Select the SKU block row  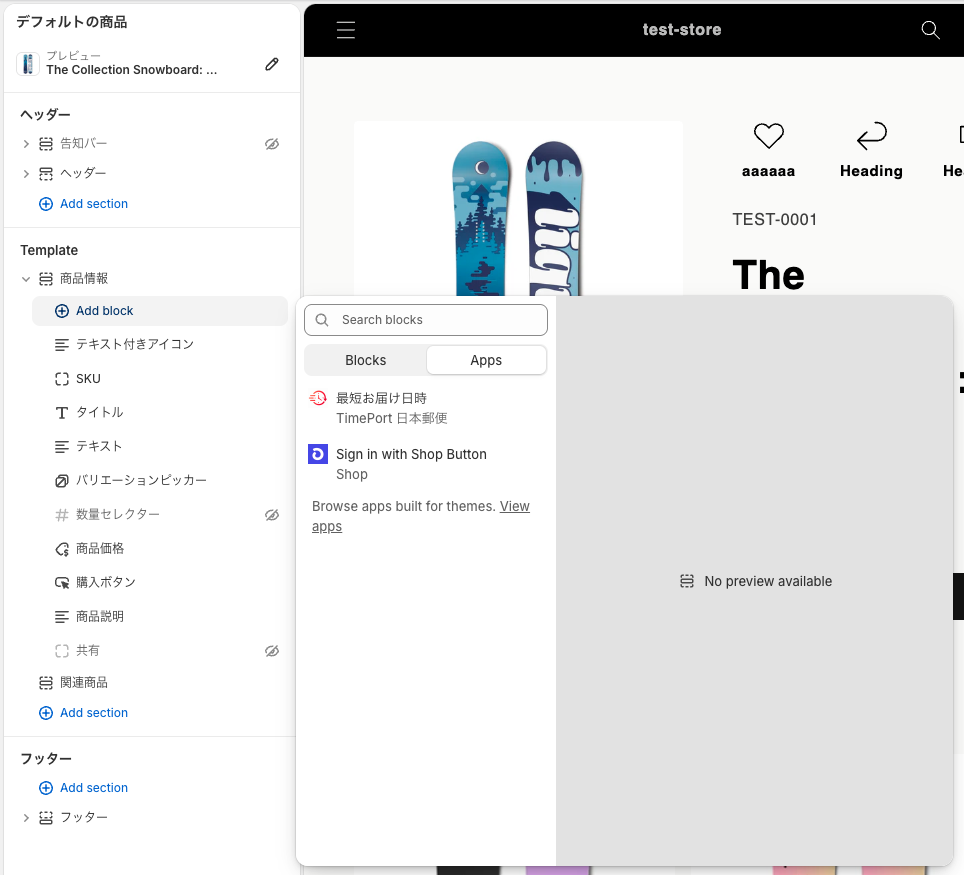click(x=160, y=379)
